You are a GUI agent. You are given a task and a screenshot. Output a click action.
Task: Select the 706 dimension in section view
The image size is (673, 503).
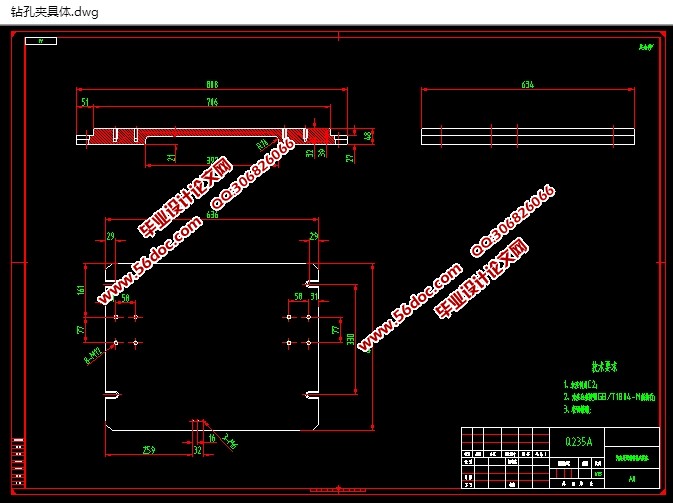coord(212,102)
